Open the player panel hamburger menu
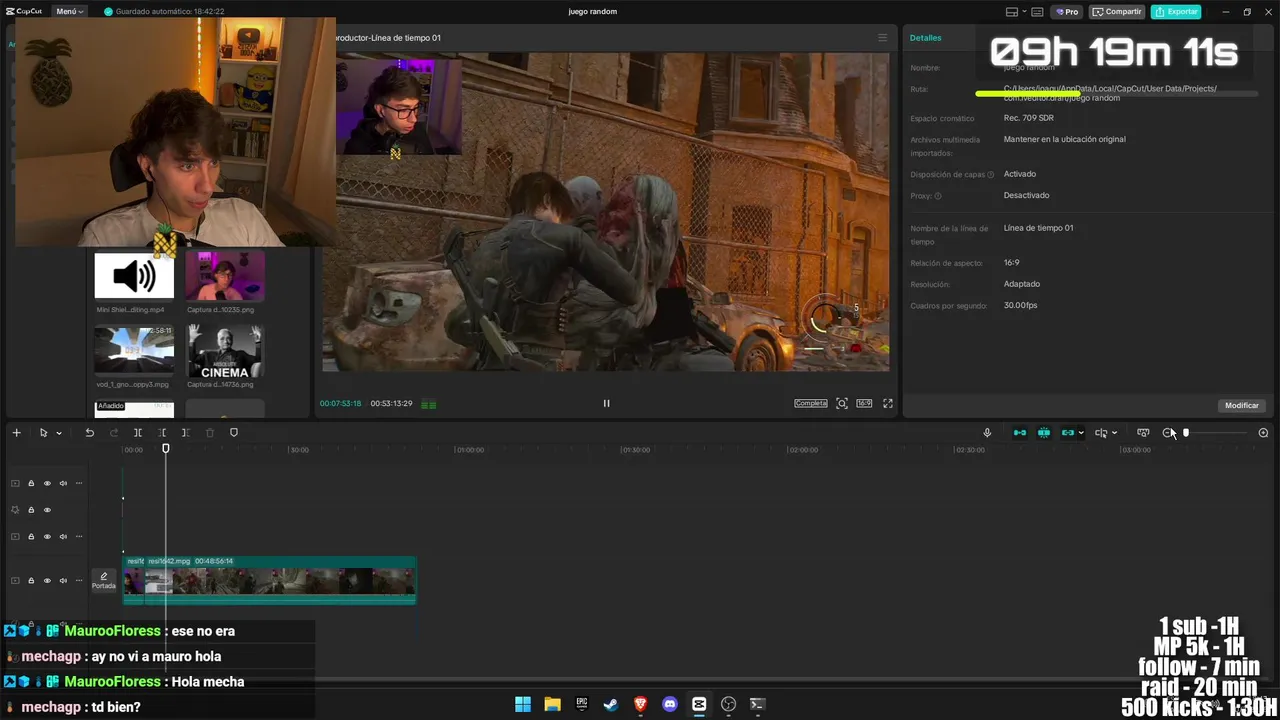 point(882,38)
